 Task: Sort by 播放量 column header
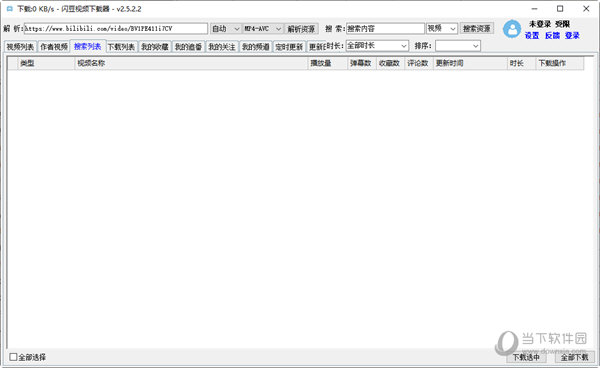[328, 63]
